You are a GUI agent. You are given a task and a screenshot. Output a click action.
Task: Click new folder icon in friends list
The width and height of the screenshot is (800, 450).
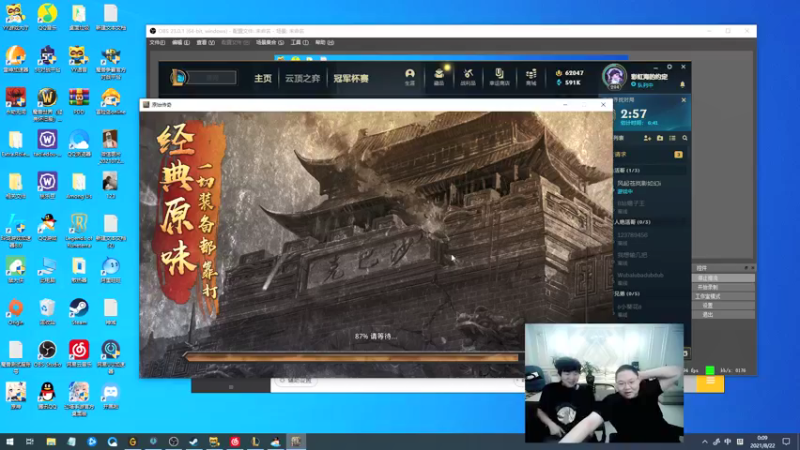[x=660, y=138]
